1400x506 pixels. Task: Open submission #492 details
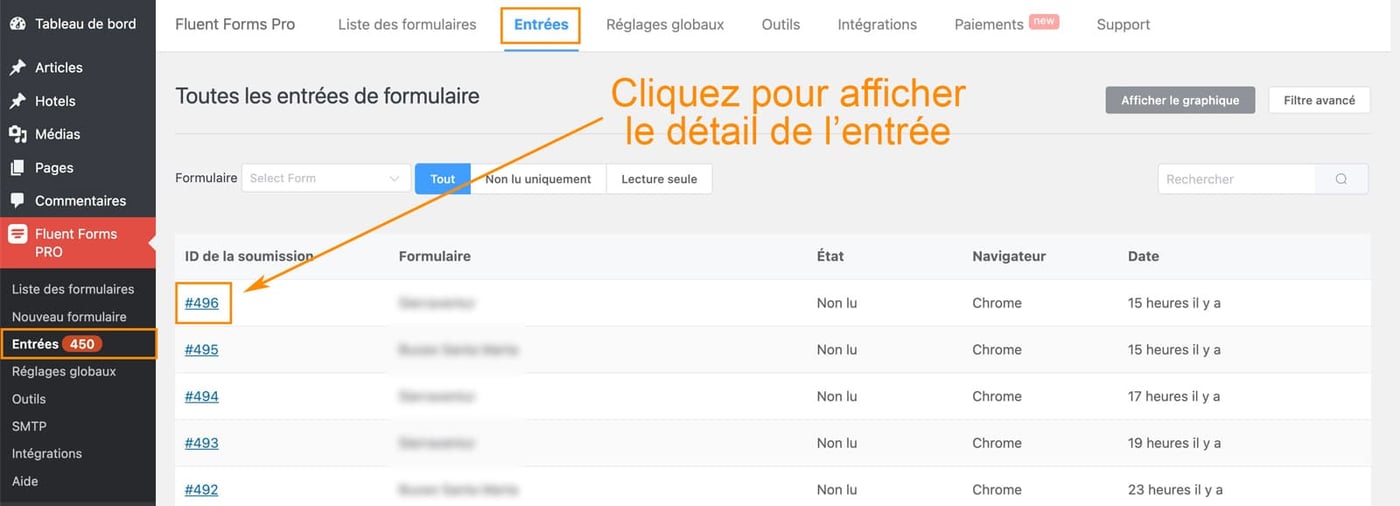201,490
